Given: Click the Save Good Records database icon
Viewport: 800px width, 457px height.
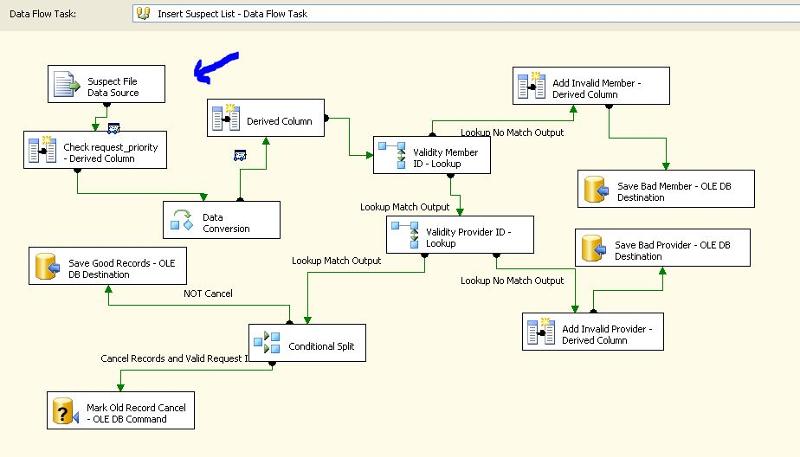Looking at the screenshot, I should coord(46,268).
